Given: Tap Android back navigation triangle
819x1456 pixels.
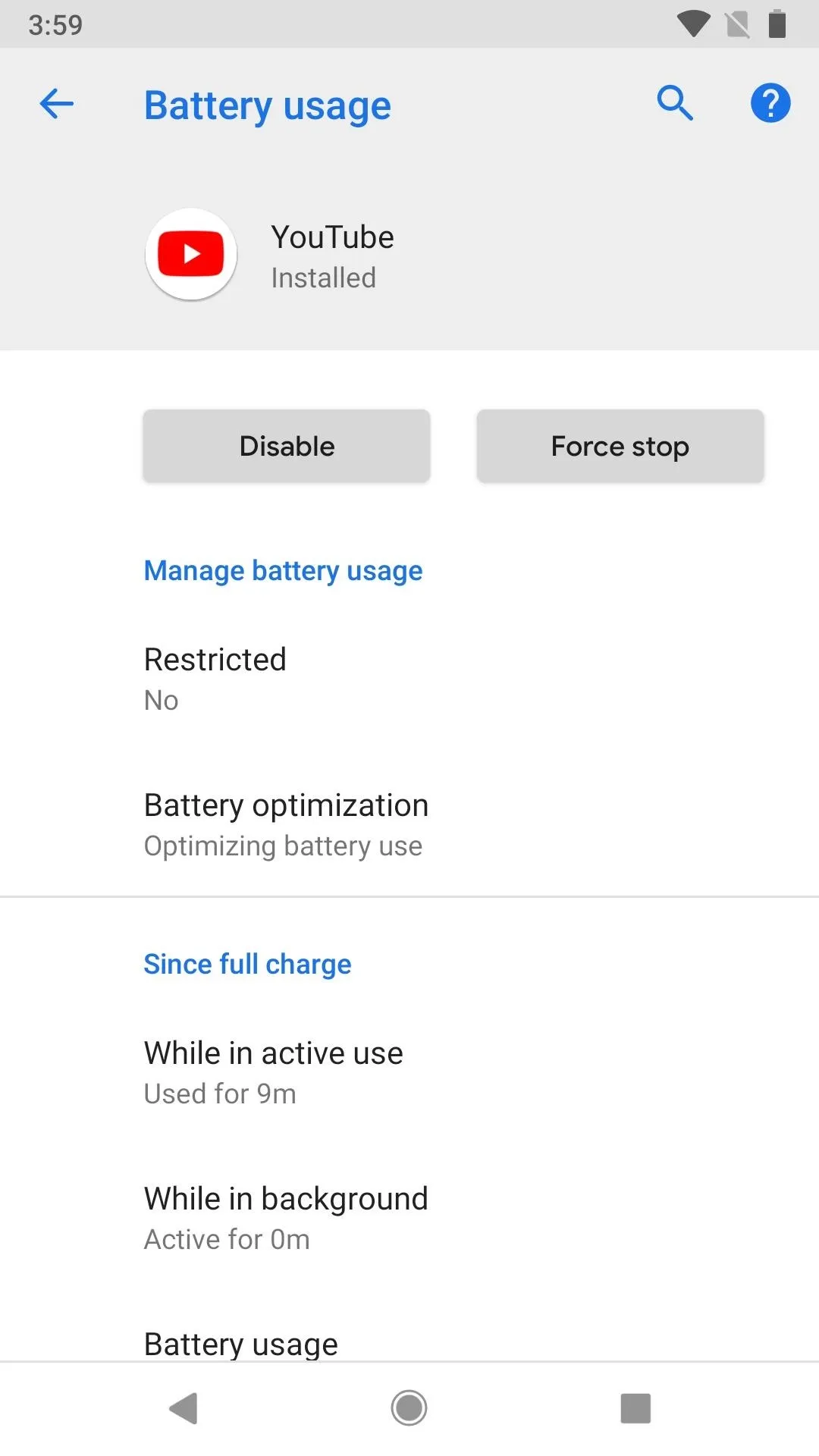Looking at the screenshot, I should [x=183, y=1408].
